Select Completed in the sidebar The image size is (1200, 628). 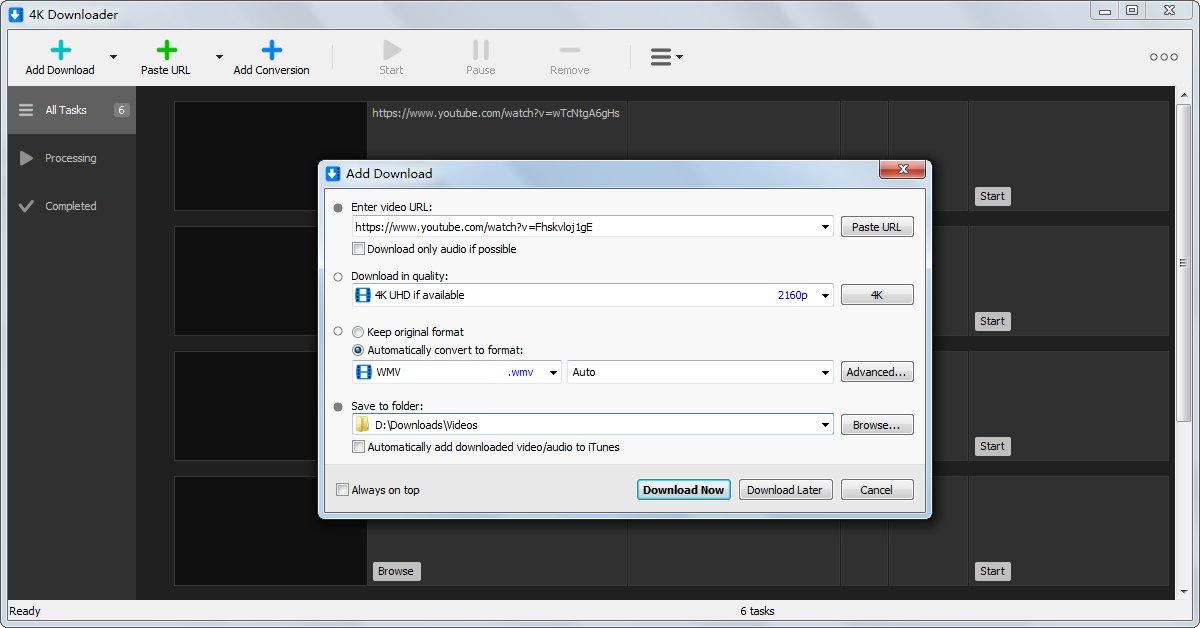tap(72, 206)
